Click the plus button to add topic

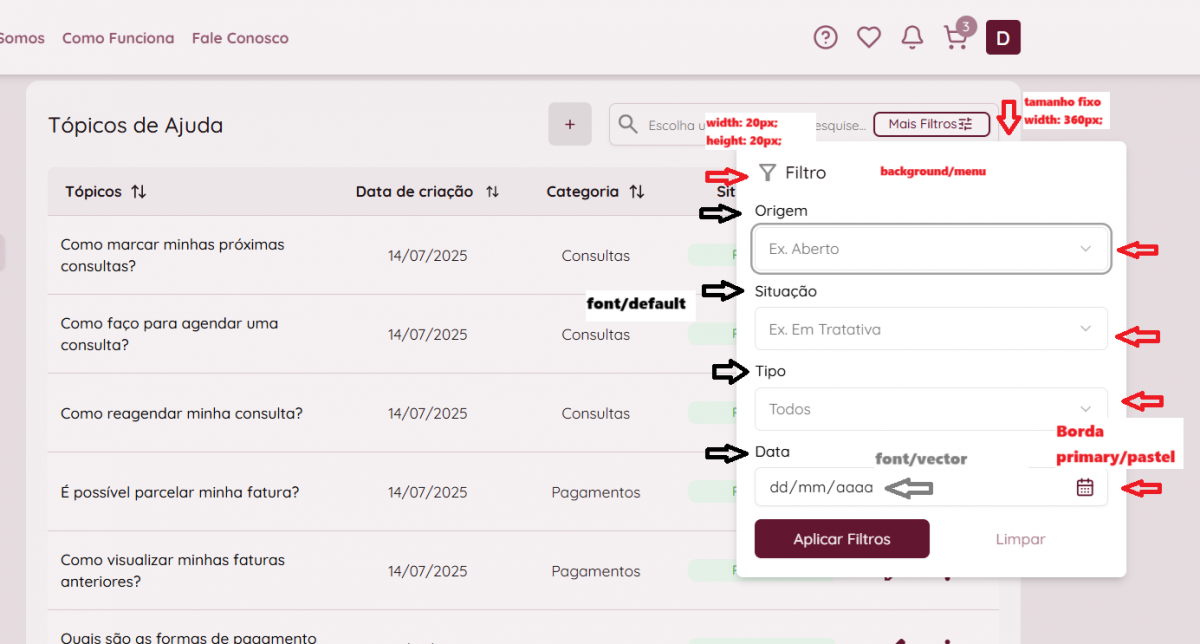point(570,125)
